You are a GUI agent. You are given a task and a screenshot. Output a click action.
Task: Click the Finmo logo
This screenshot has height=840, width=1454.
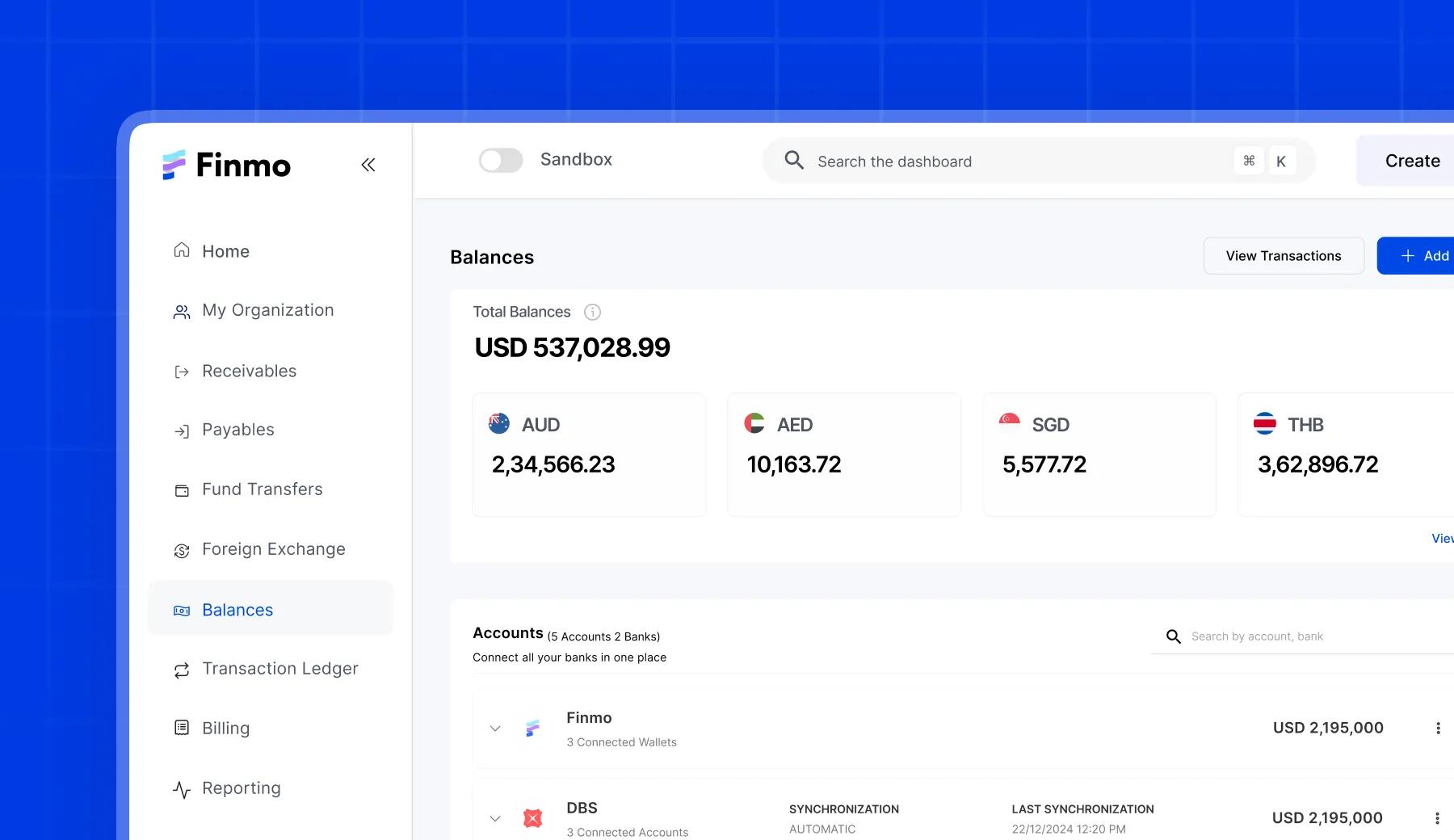pos(227,165)
